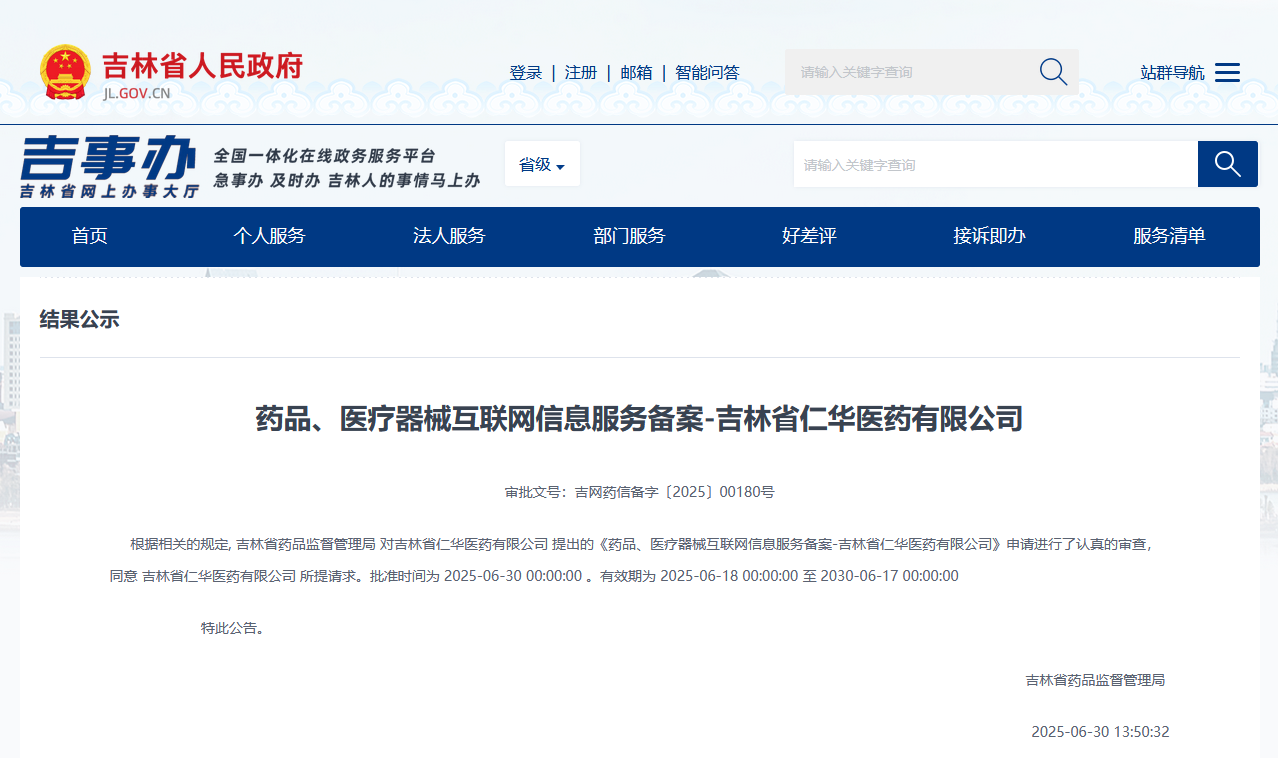
Task: Click the 吉事办 platform logo
Action: (x=110, y=166)
